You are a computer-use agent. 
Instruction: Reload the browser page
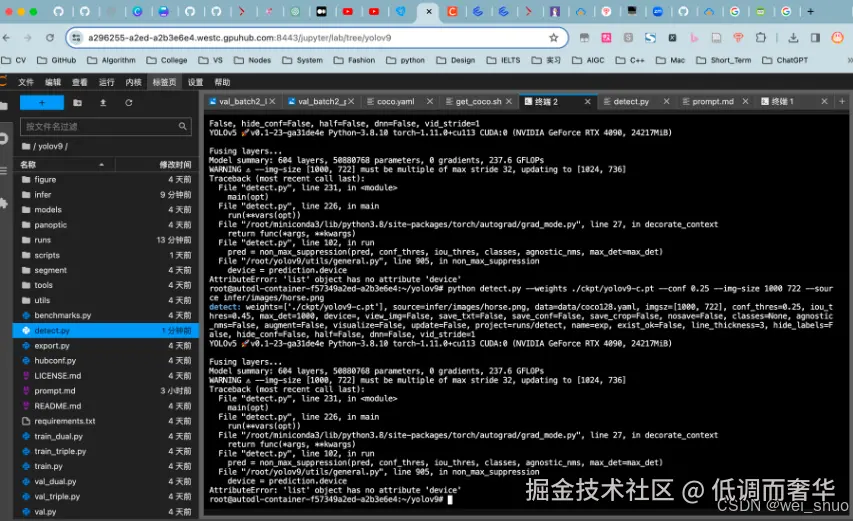coord(50,38)
